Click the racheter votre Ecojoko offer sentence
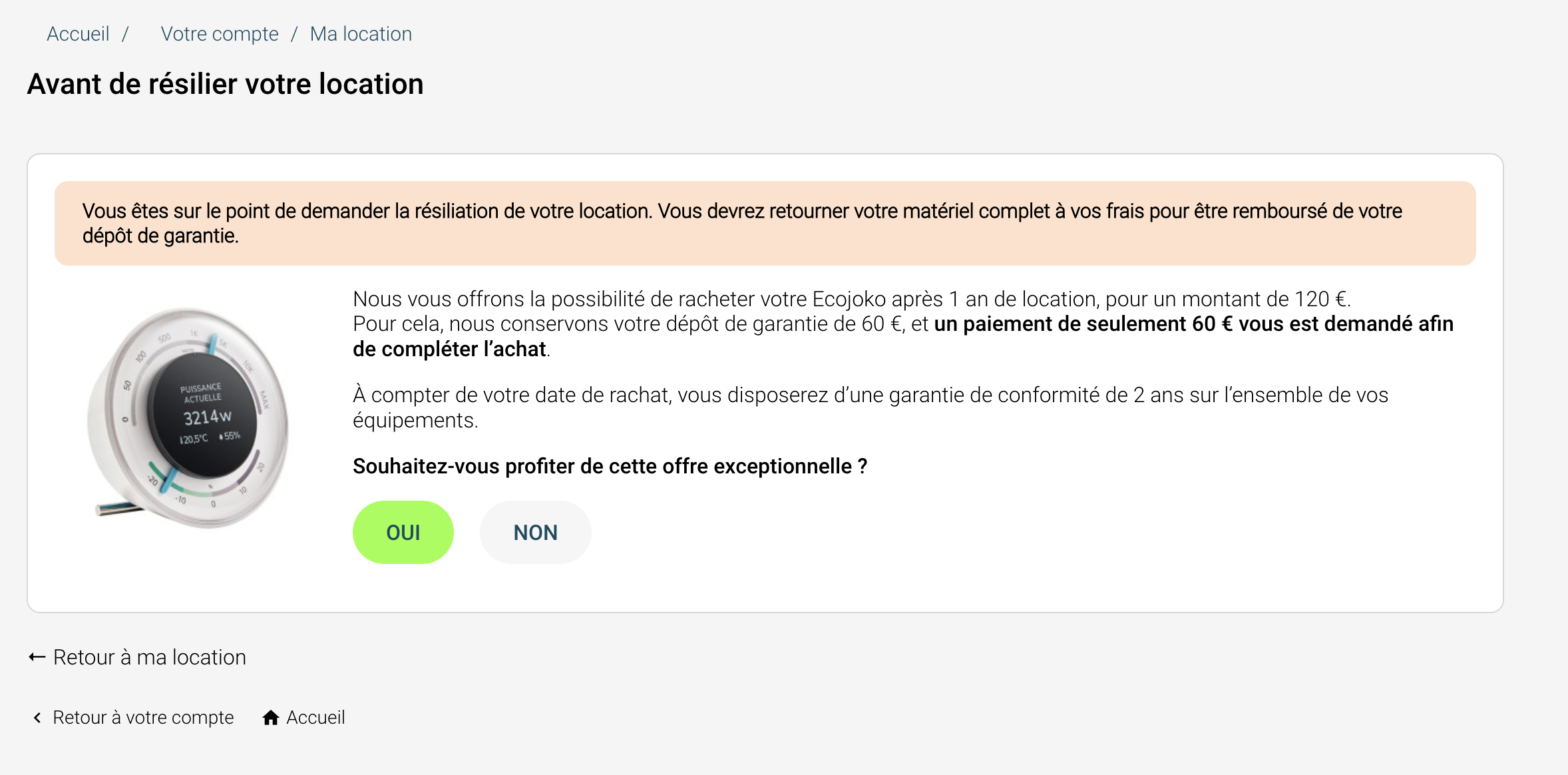Image resolution: width=1568 pixels, height=775 pixels. click(x=852, y=299)
